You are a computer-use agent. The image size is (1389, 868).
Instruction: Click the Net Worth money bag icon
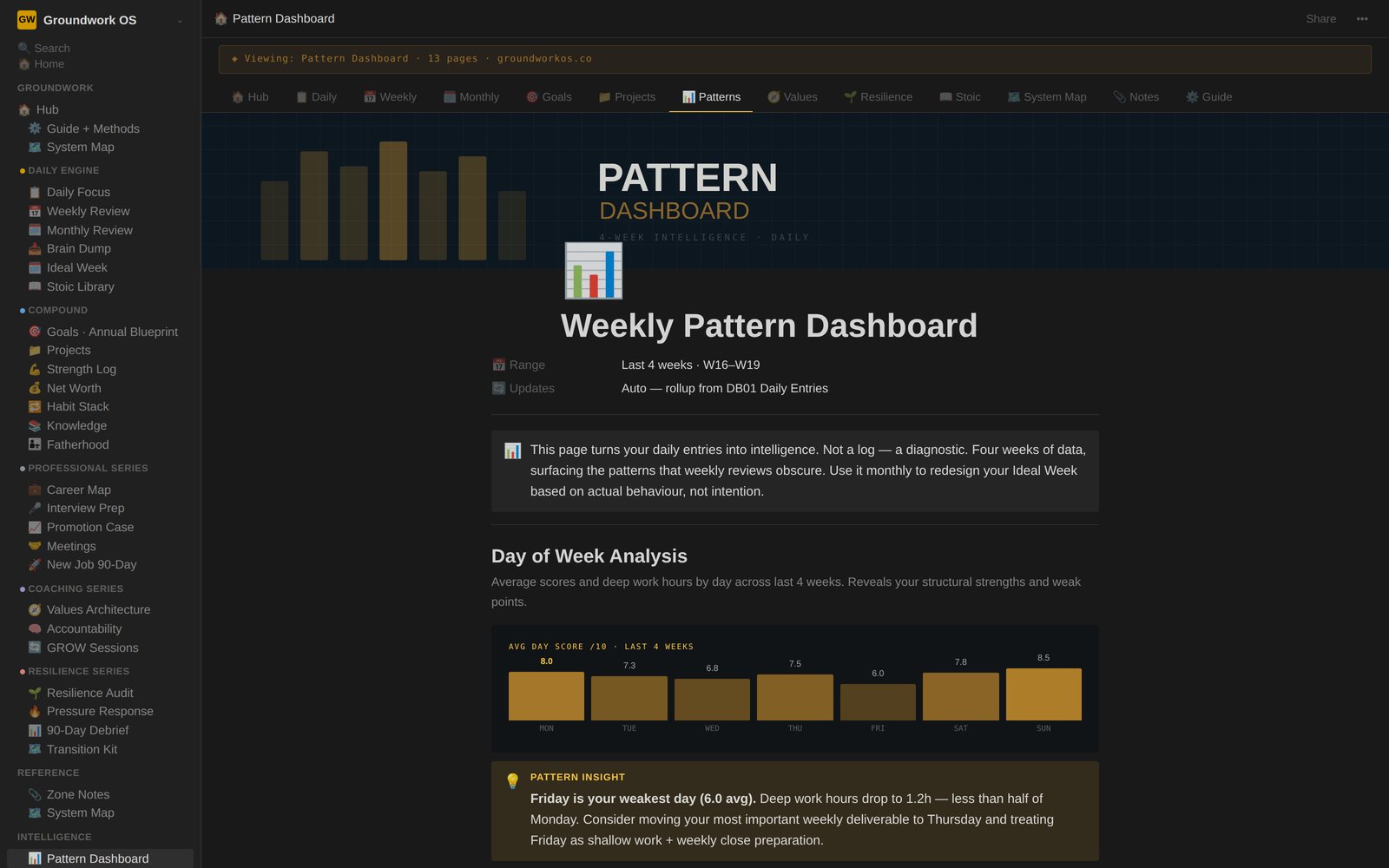click(35, 388)
